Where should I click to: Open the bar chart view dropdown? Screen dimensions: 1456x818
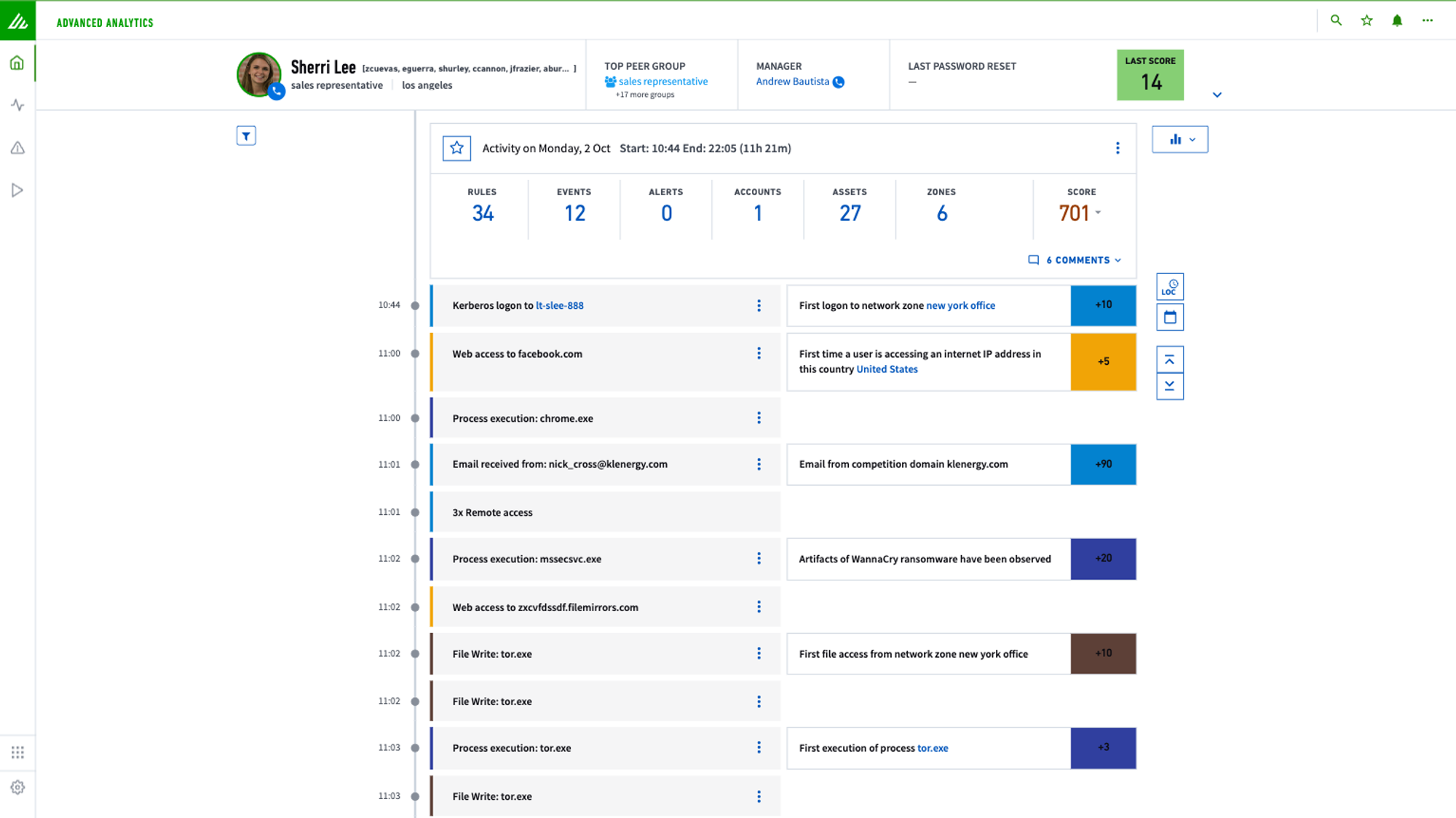point(1179,139)
